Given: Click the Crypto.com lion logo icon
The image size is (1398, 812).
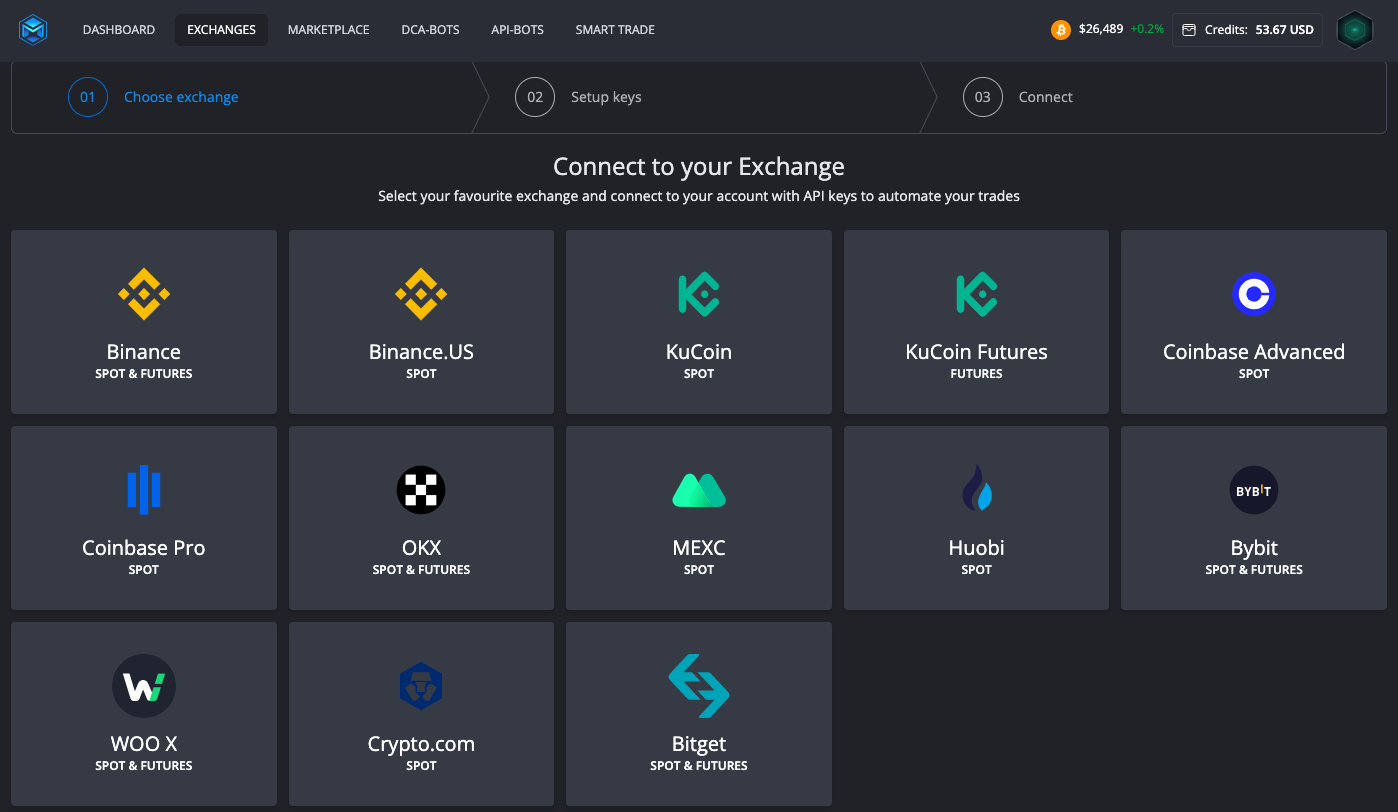Looking at the screenshot, I should point(421,686).
